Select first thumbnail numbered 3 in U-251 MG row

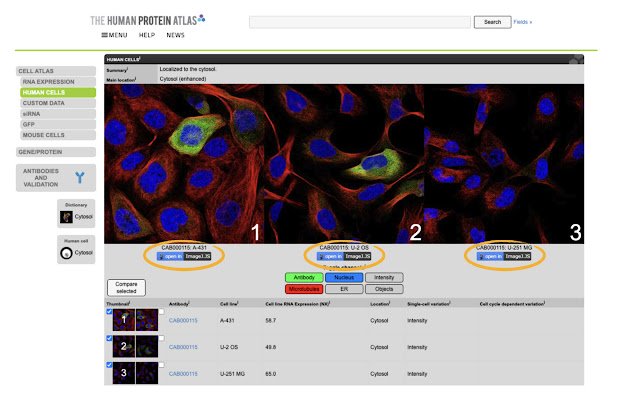coord(124,373)
